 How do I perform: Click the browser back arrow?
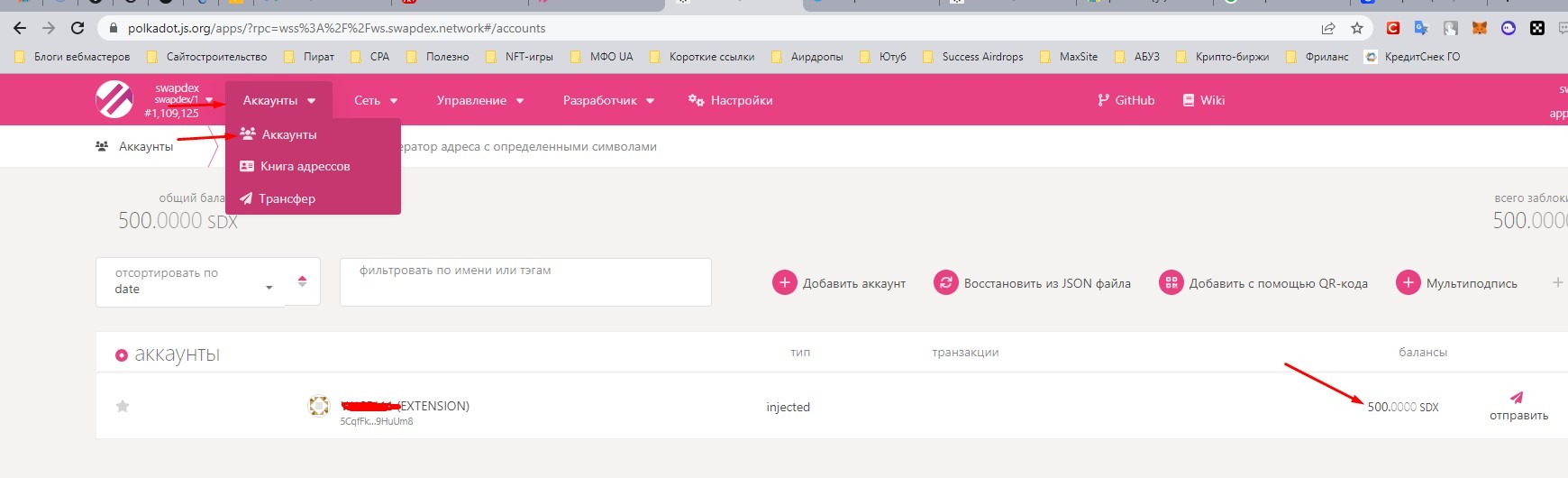pyautogui.click(x=20, y=28)
